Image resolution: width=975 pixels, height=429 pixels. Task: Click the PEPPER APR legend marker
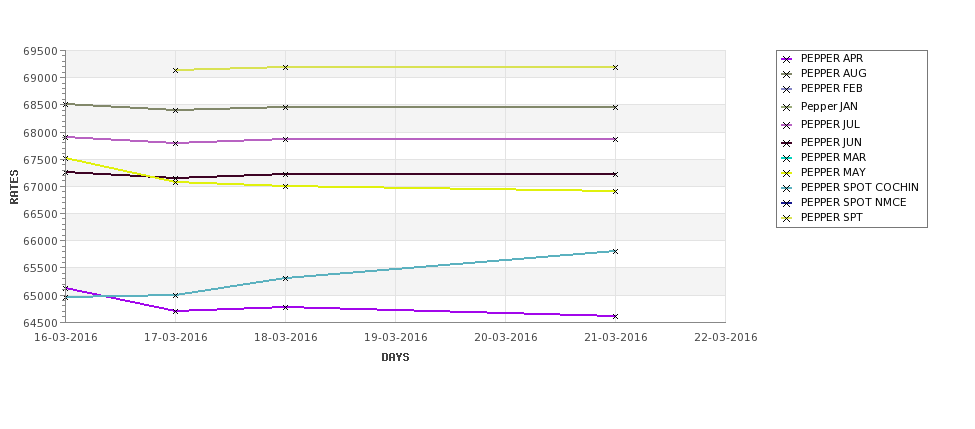[x=786, y=59]
